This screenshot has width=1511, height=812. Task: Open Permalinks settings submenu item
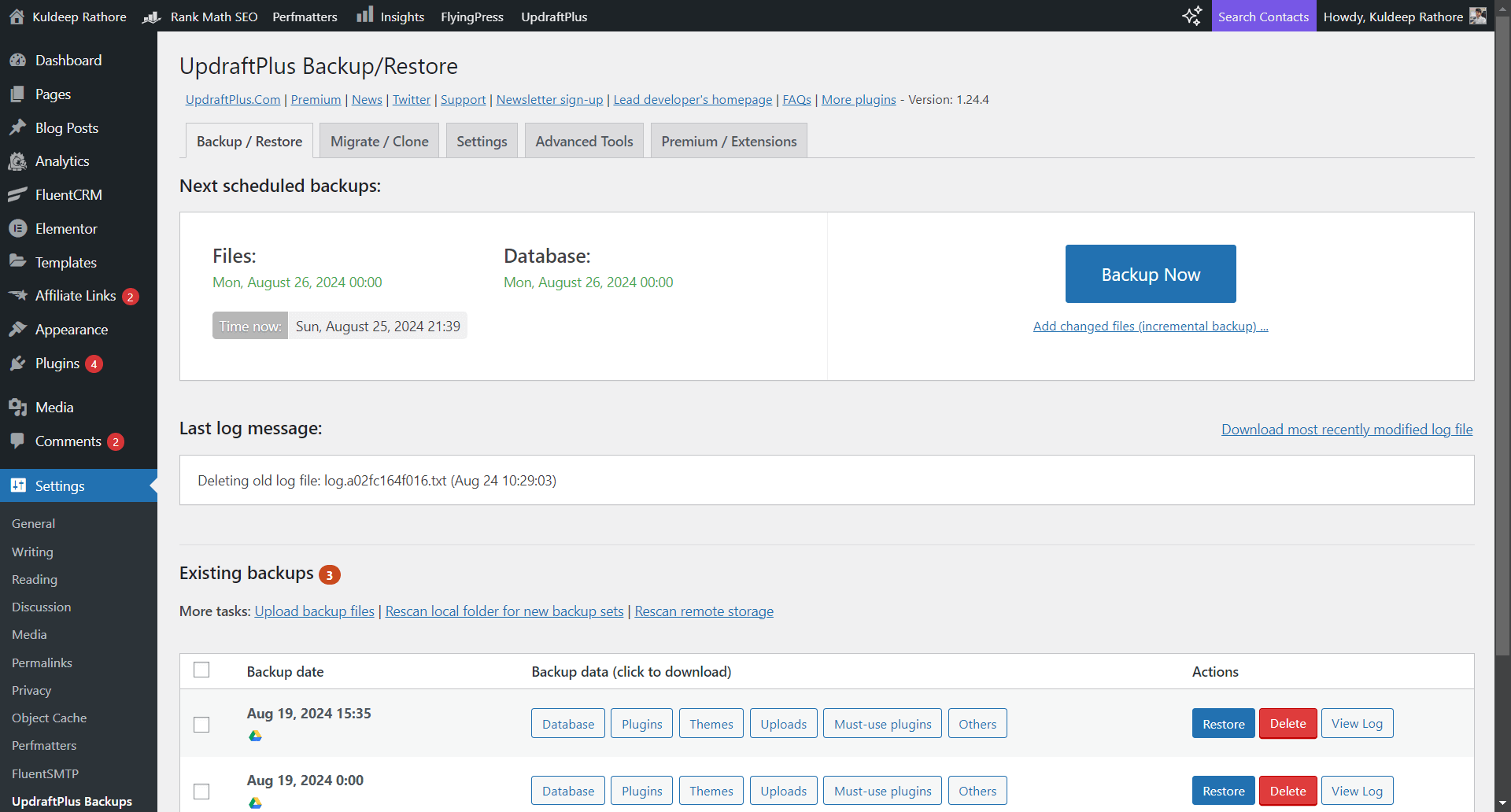(x=42, y=663)
